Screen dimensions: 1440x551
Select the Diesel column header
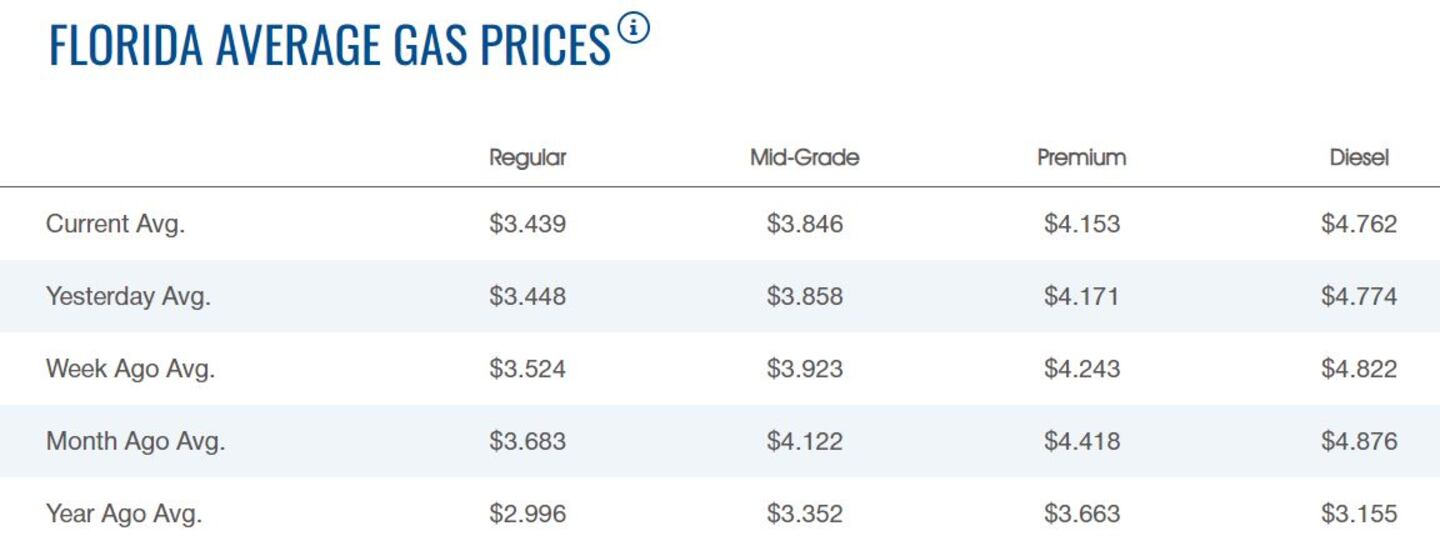click(1359, 158)
